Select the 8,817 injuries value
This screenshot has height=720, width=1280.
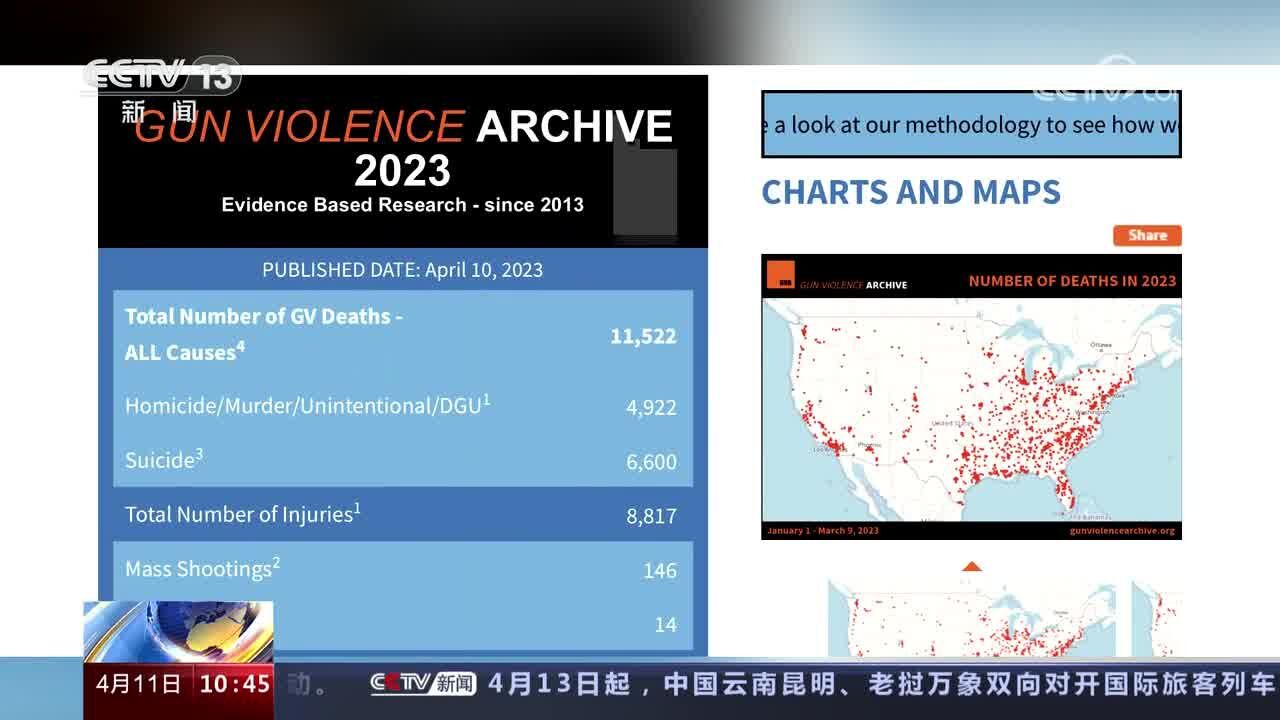pyautogui.click(x=651, y=516)
